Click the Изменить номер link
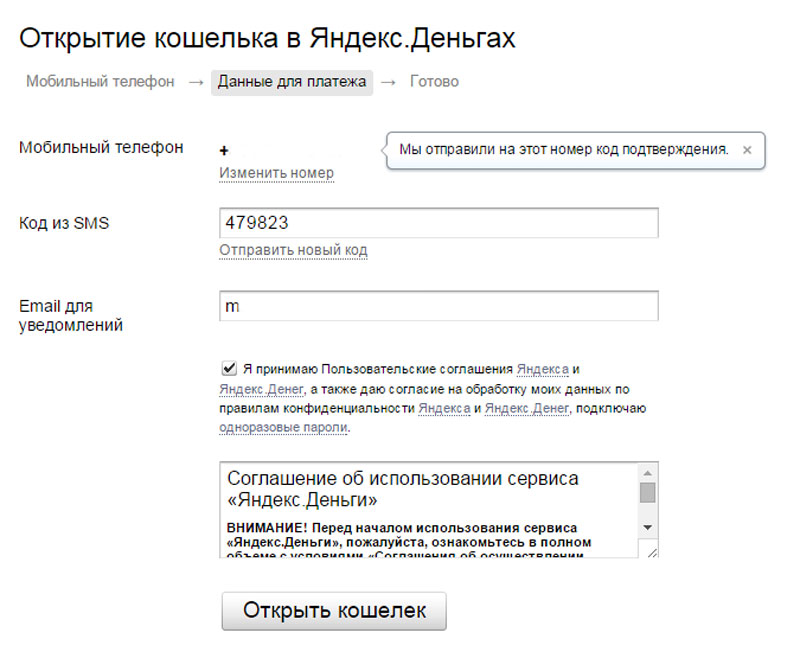 point(277,173)
